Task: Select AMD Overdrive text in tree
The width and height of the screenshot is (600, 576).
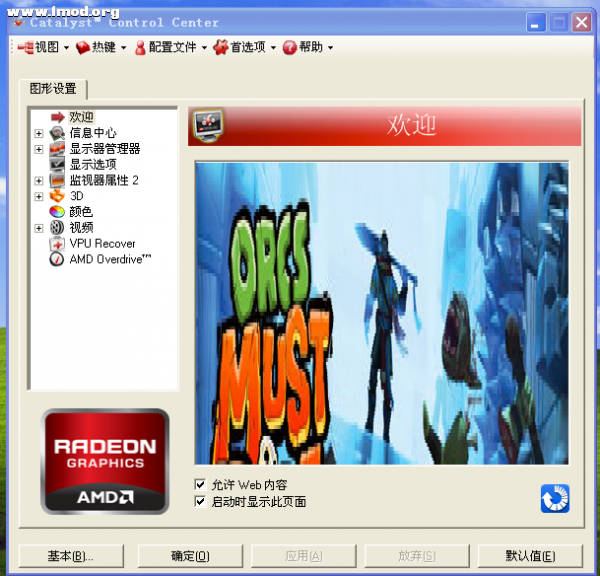Action: coord(110,259)
